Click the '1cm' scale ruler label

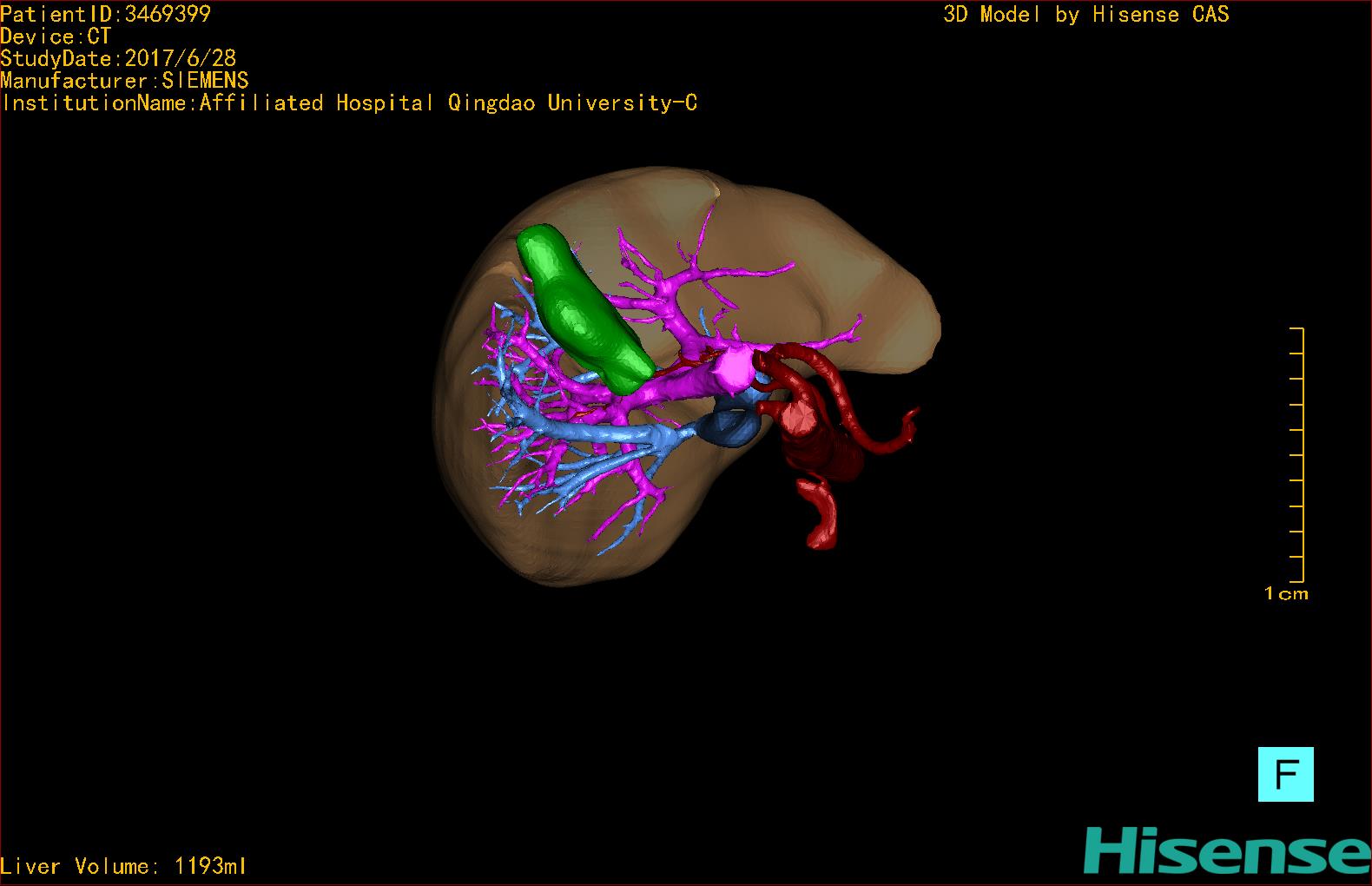point(1286,594)
